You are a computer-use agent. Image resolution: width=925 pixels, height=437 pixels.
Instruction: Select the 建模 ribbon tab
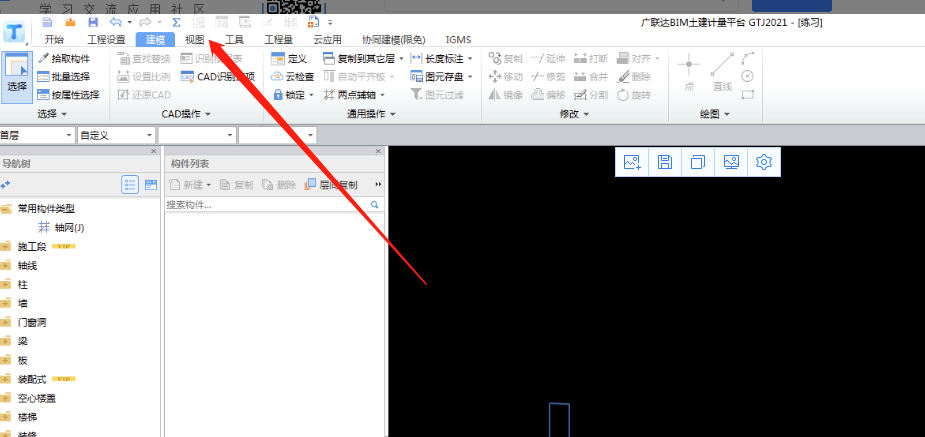pos(155,40)
